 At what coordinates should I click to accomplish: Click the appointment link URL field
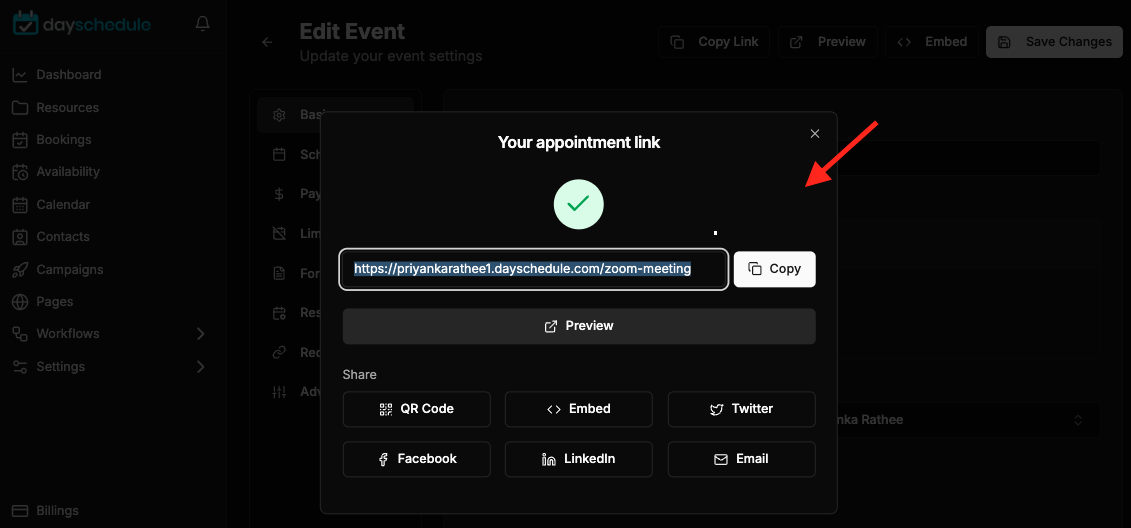(x=534, y=269)
